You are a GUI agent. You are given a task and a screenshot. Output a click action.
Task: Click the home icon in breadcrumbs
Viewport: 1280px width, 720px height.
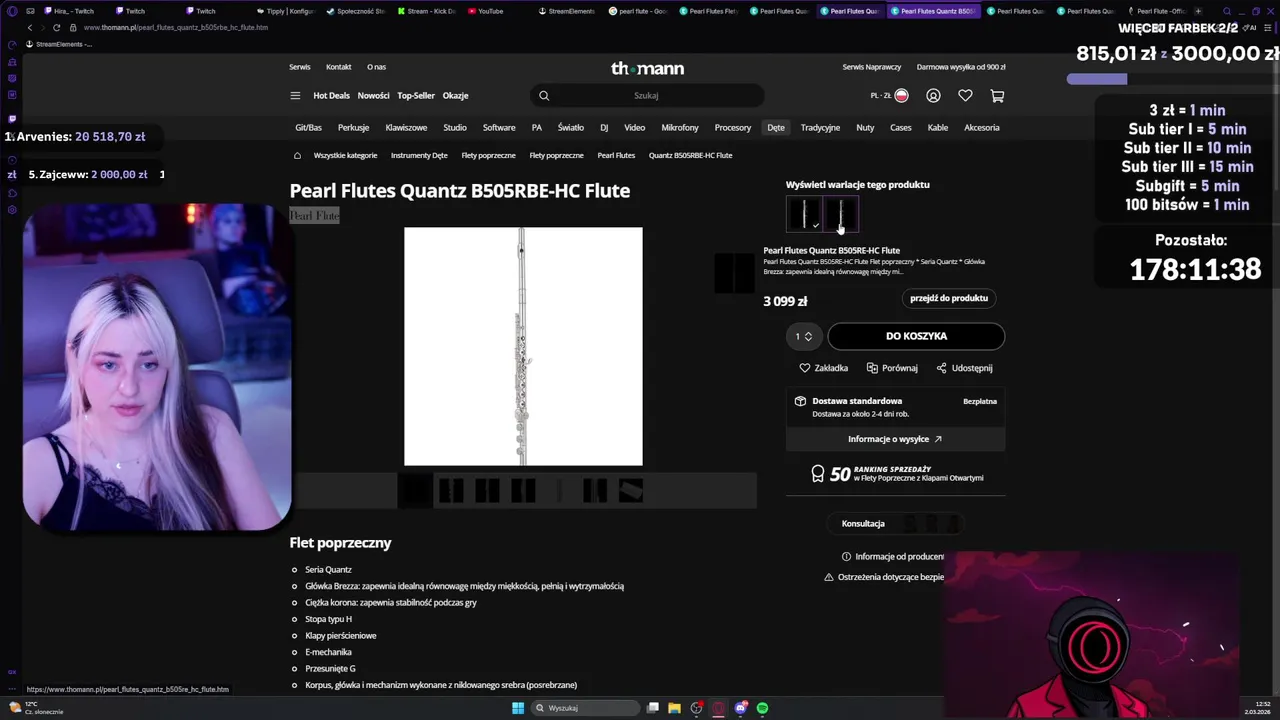pyautogui.click(x=297, y=156)
